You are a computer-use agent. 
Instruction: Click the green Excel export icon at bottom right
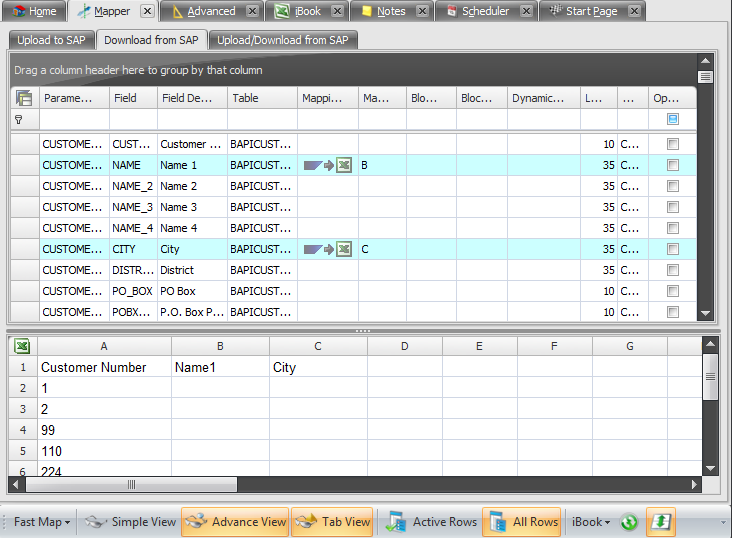(661, 522)
